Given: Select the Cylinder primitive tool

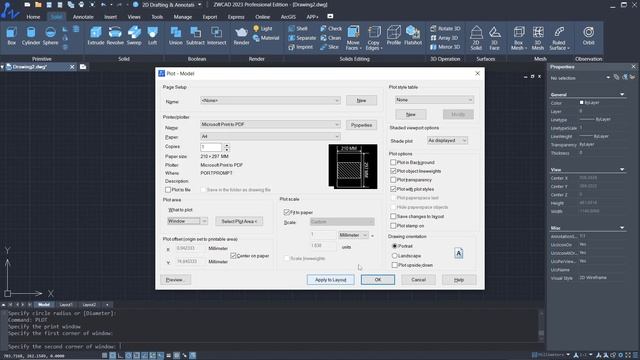Looking at the screenshot, I should click(x=31, y=36).
